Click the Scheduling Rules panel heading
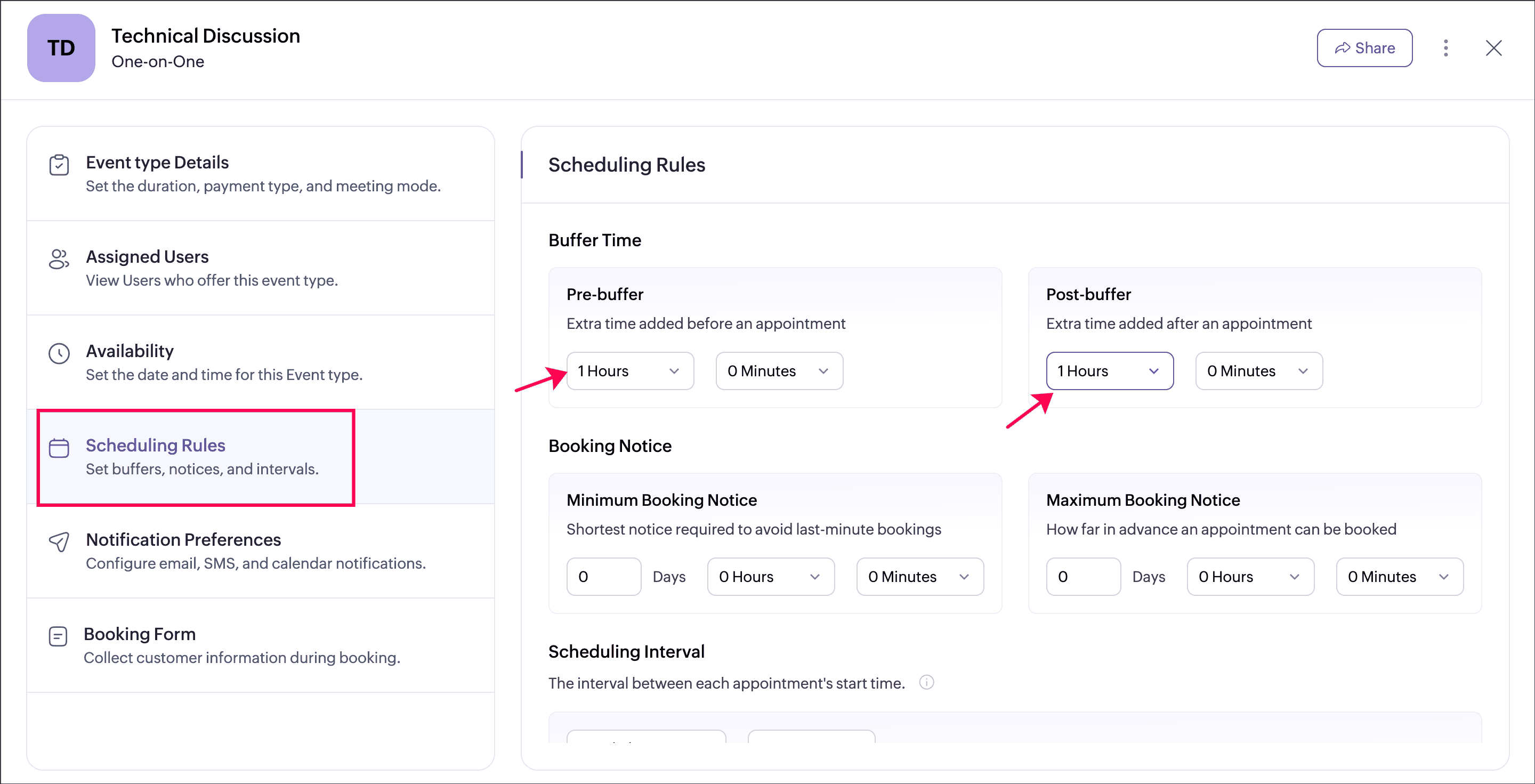1535x784 pixels. [x=626, y=165]
